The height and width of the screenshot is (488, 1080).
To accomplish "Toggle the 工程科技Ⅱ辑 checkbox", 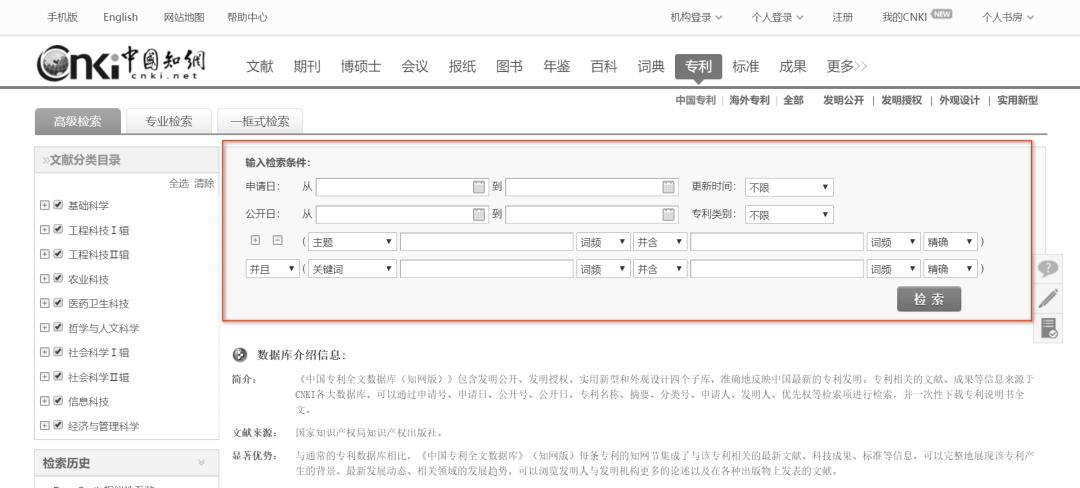I will pos(59,254).
